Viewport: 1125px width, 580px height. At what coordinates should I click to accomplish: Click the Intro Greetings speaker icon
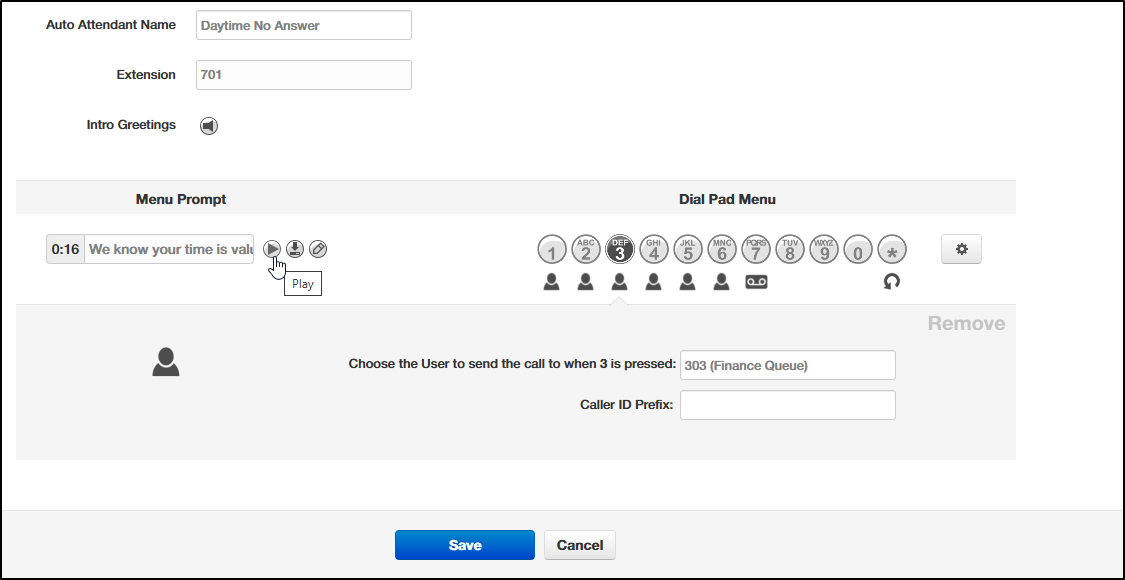click(209, 126)
